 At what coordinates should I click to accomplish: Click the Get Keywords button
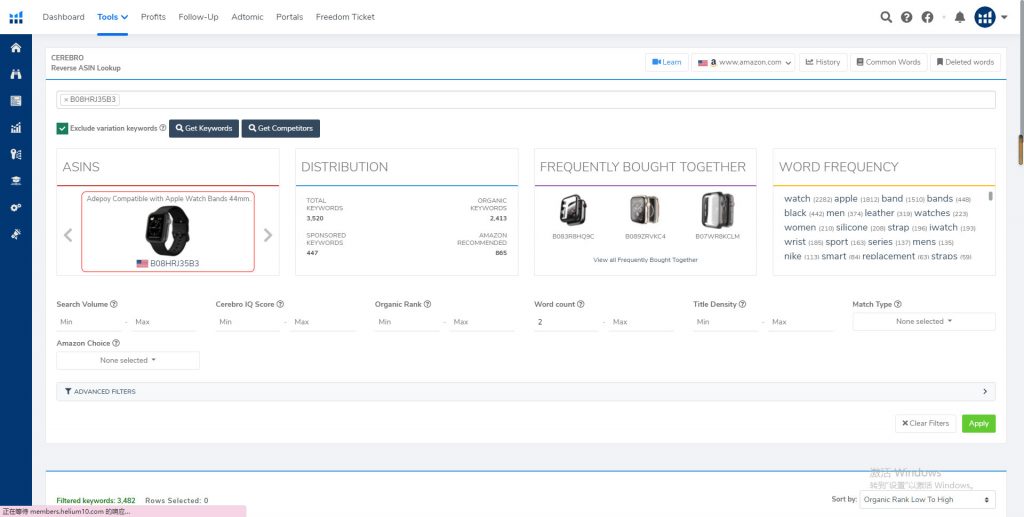tap(203, 128)
